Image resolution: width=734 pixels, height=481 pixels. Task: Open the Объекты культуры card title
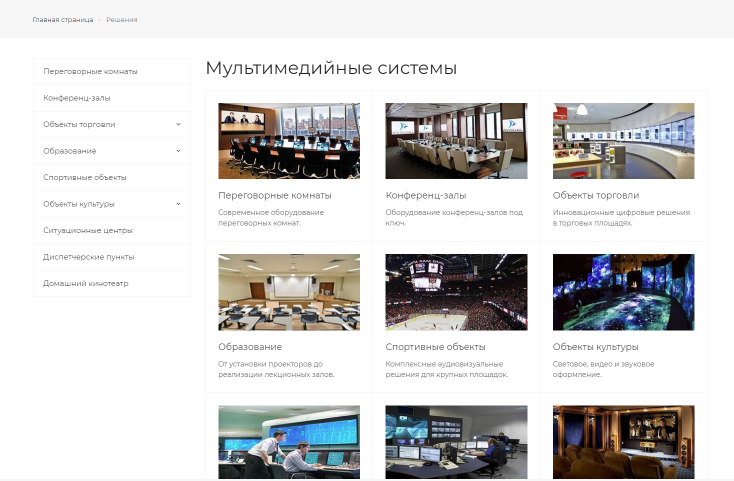tap(595, 347)
